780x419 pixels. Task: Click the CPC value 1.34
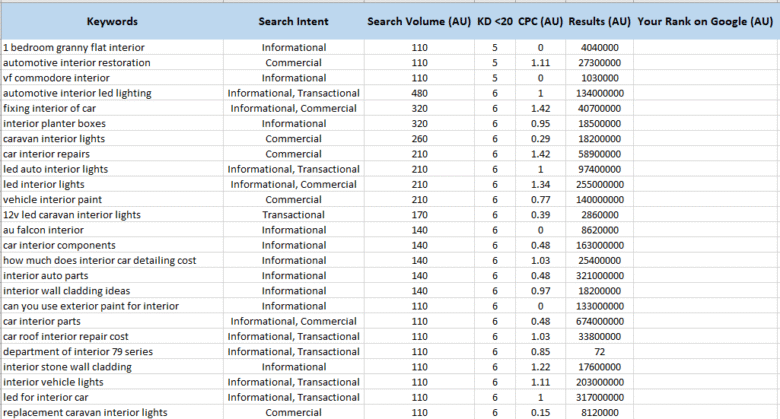(540, 185)
